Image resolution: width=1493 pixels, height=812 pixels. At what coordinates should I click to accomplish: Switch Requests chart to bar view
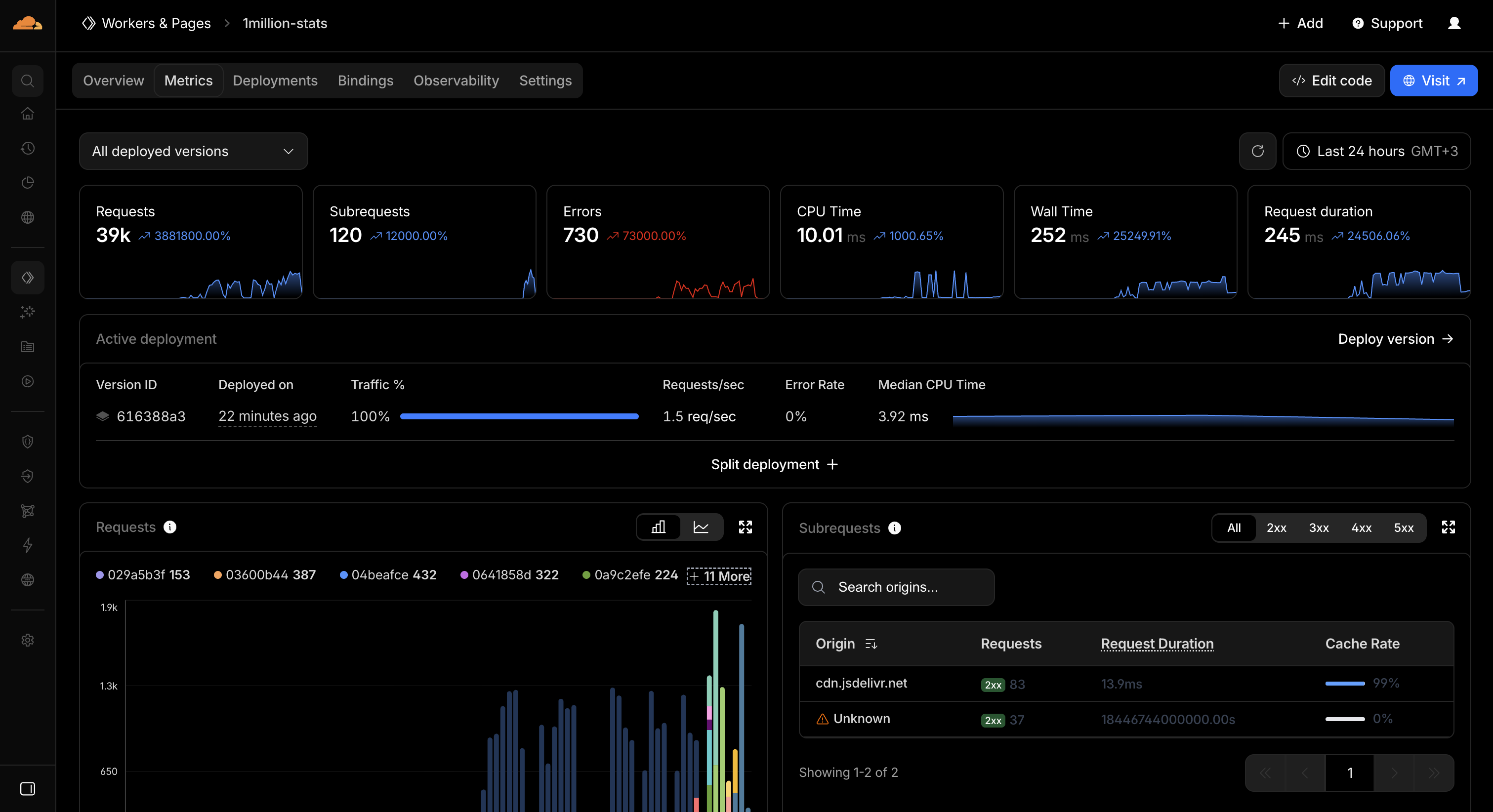[659, 527]
